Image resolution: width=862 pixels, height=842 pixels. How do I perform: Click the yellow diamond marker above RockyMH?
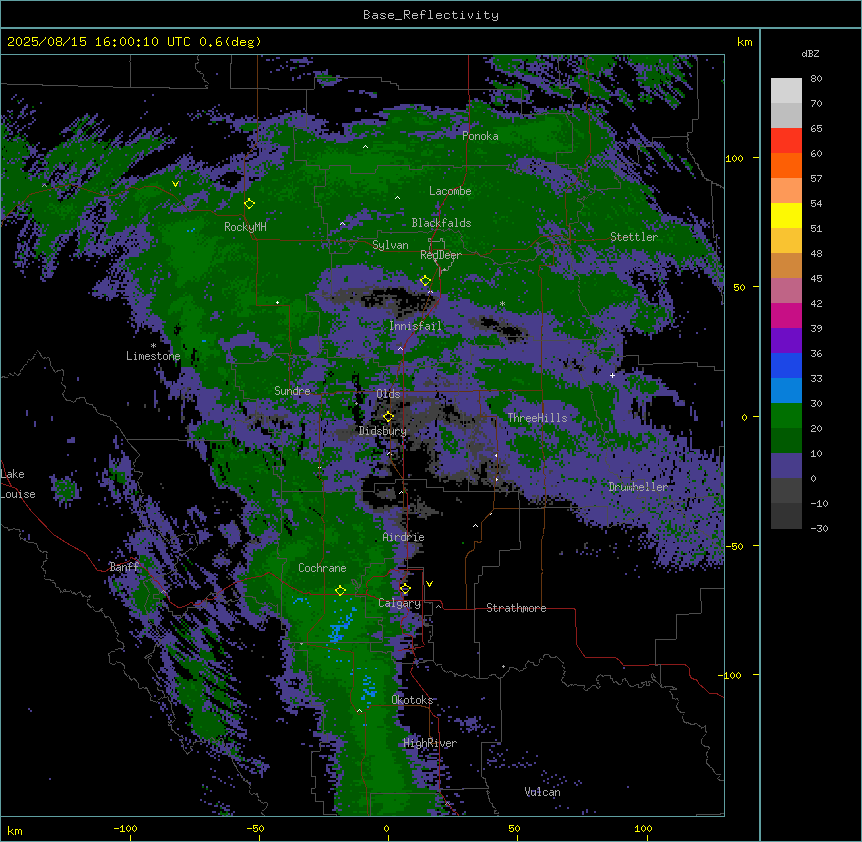pos(250,204)
